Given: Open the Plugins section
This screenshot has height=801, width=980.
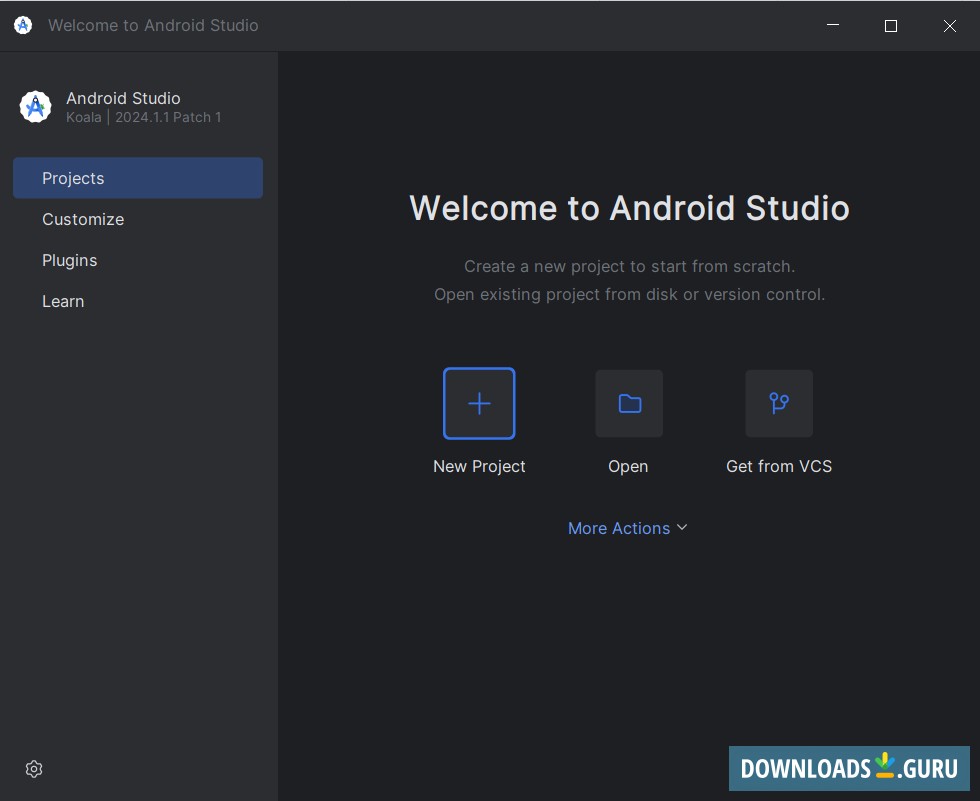Looking at the screenshot, I should tap(69, 260).
